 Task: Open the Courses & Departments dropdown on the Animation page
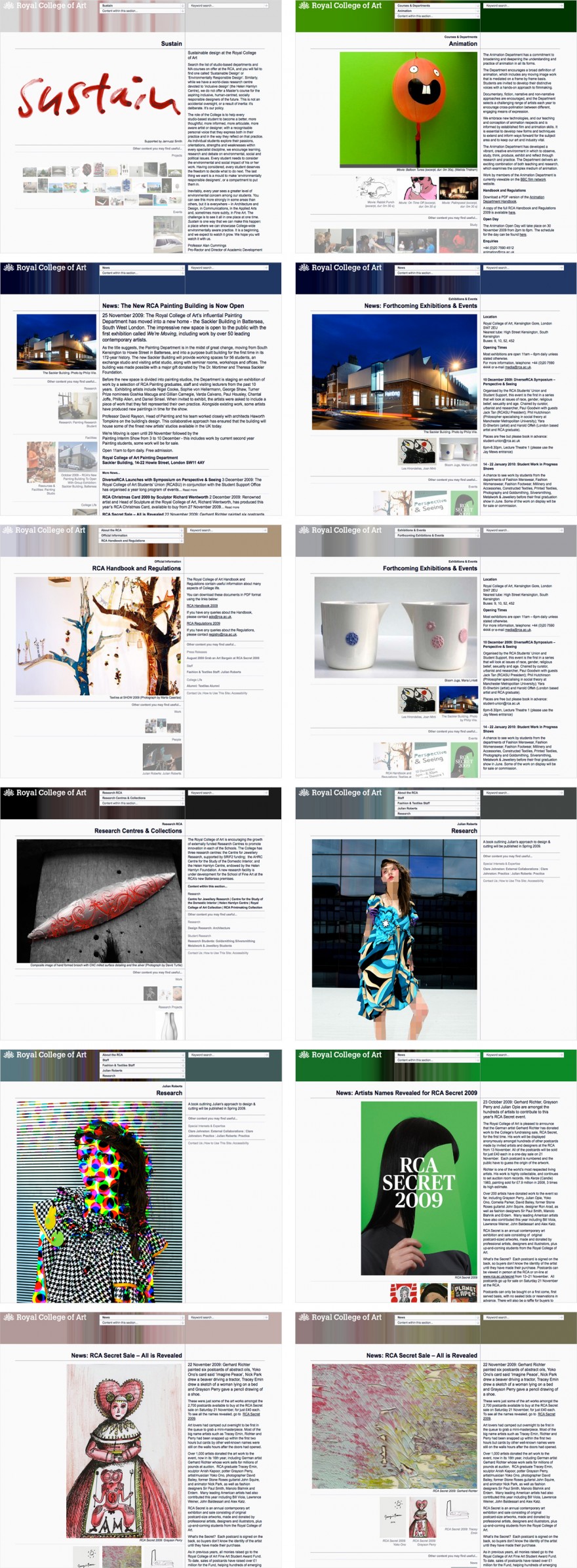click(437, 5)
